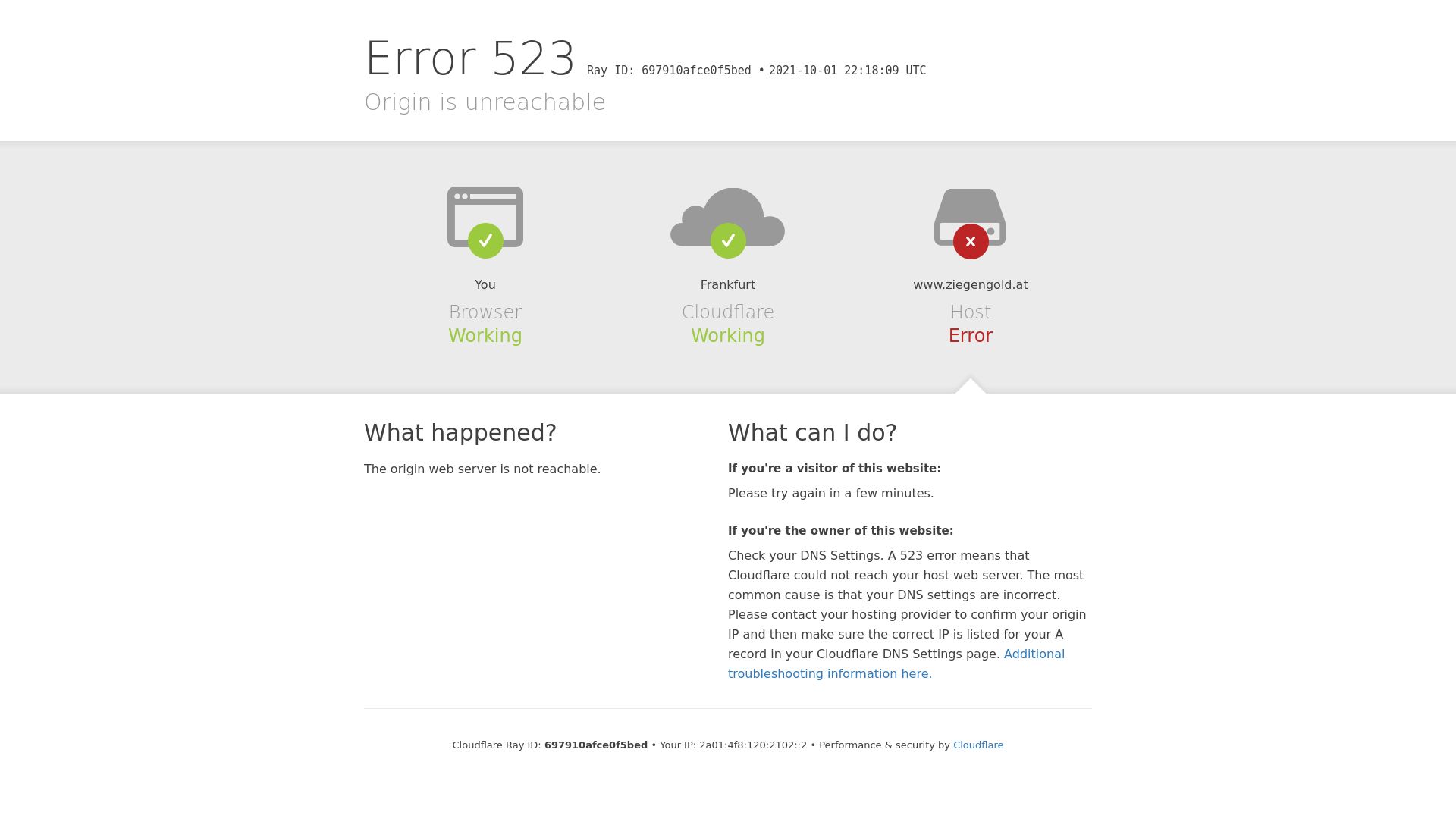Image resolution: width=1456 pixels, height=819 pixels.
Task: Click the green Working text under Browser
Action: [485, 336]
